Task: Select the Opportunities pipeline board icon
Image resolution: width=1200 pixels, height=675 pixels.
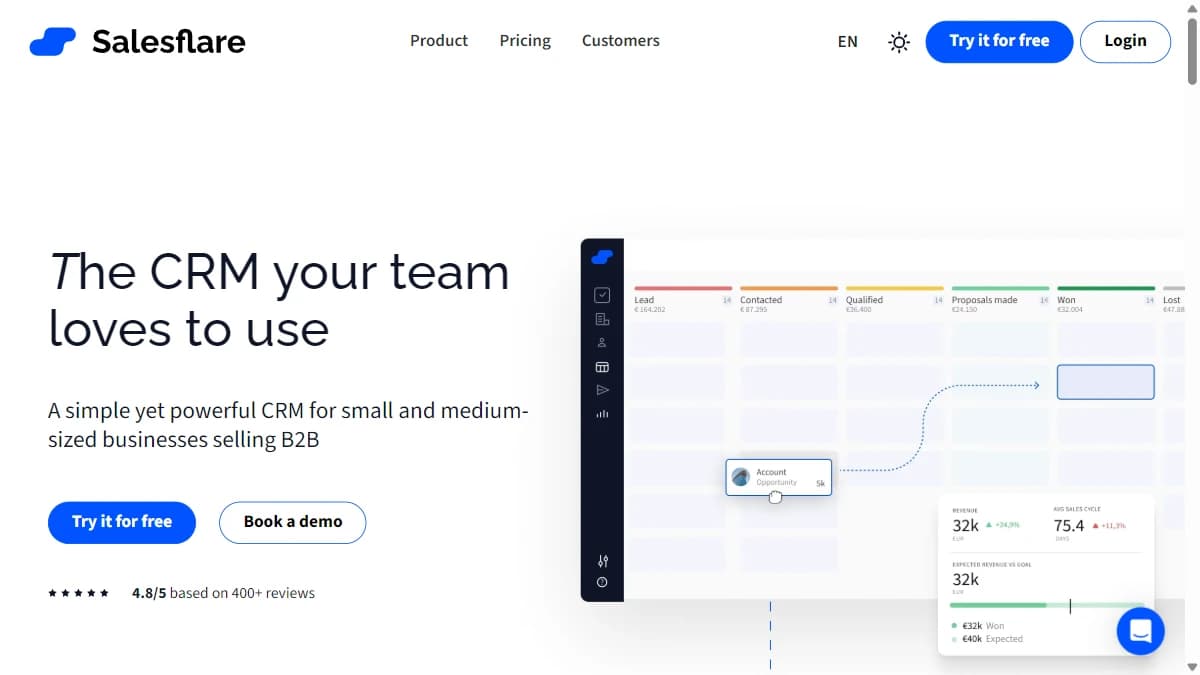Action: point(602,367)
